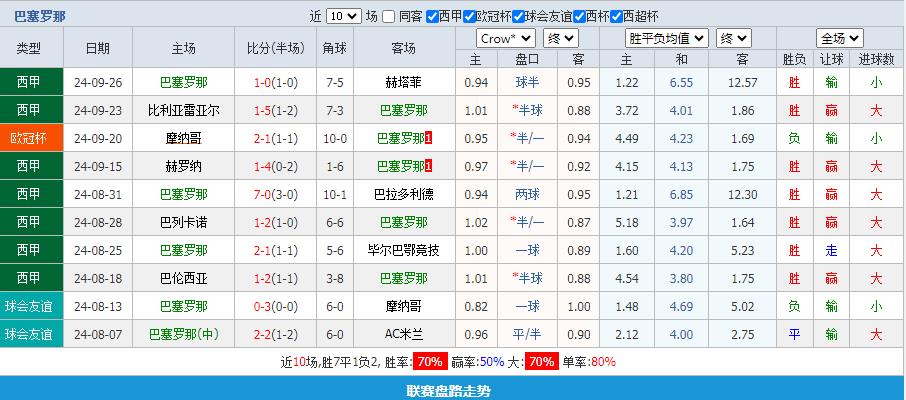Uncheck the 西甲 league filter
This screenshot has height=400, width=906.
click(x=432, y=16)
